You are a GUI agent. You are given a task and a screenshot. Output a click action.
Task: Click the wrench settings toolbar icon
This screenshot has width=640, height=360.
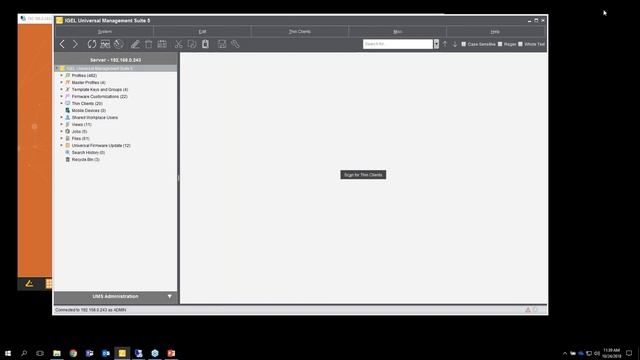(x=235, y=44)
